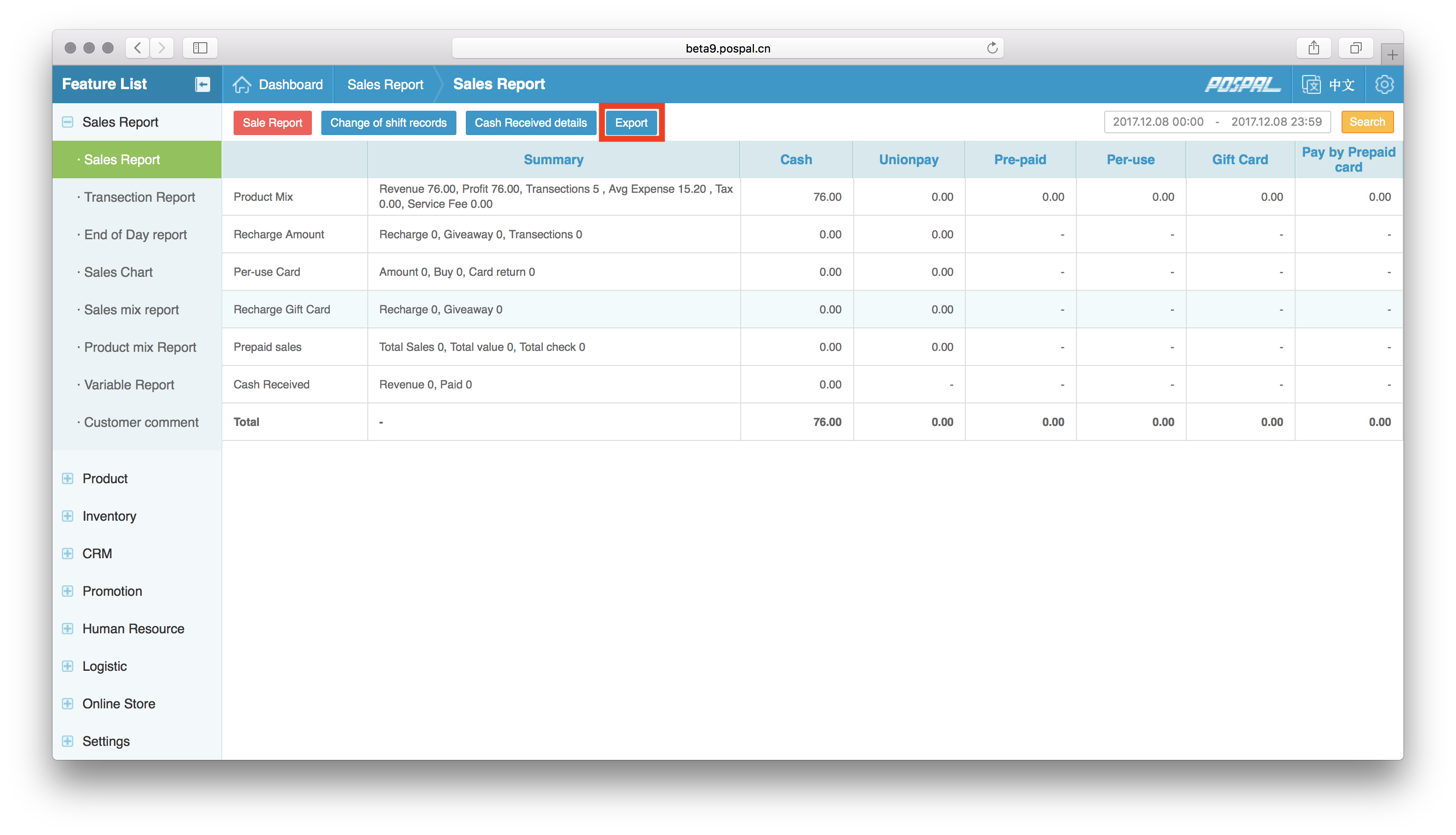Expand the Product section

(x=68, y=478)
